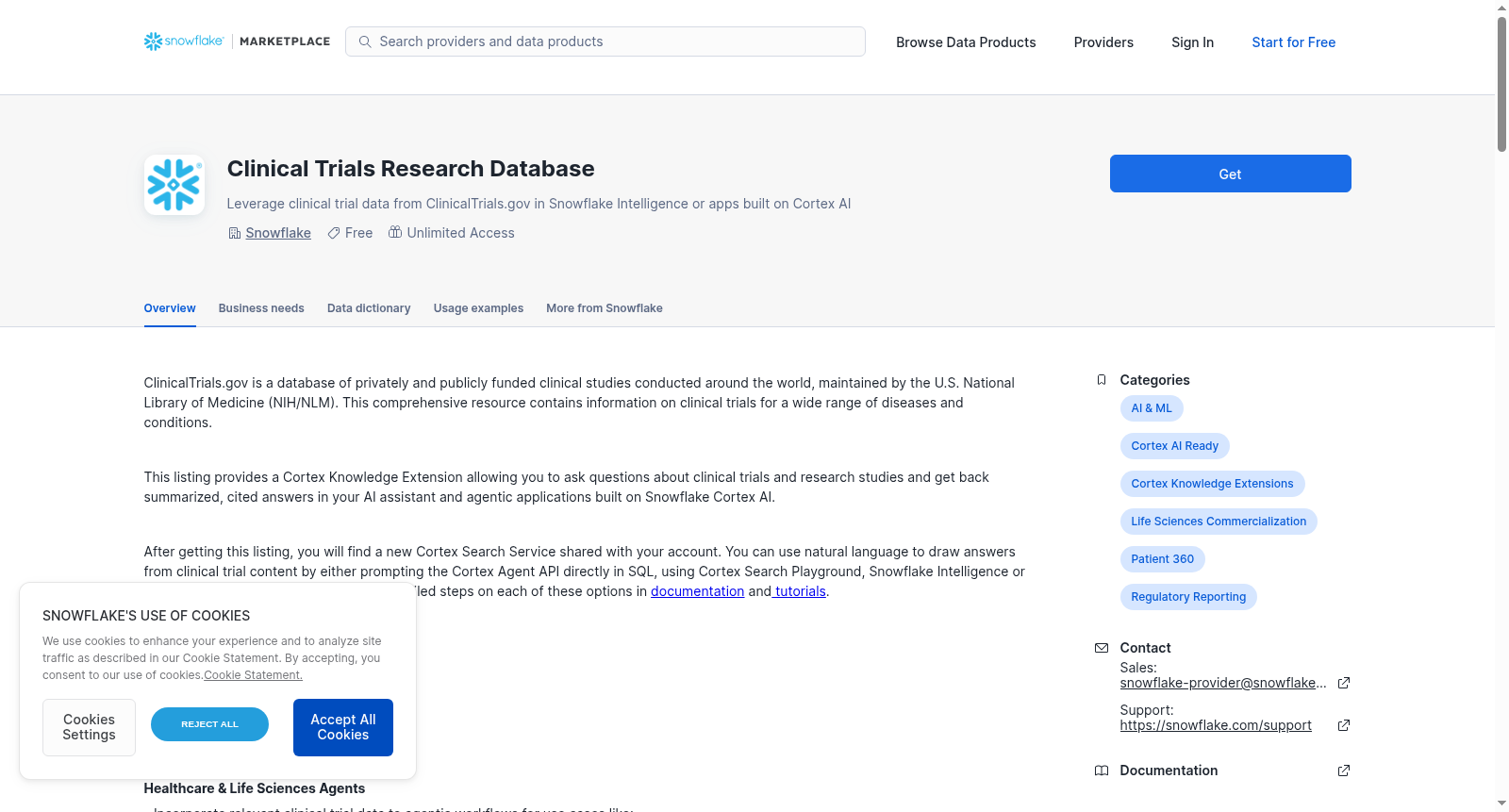
Task: Switch to the Business needs tab
Action: pyautogui.click(x=261, y=308)
